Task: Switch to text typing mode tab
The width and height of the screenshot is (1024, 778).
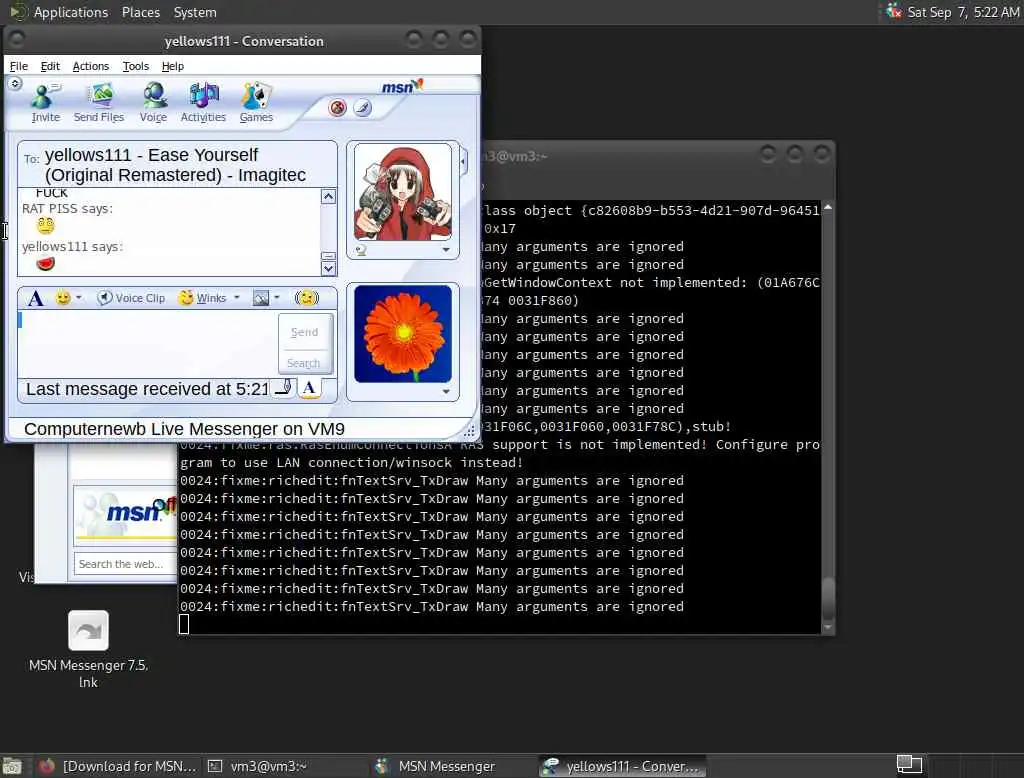Action: (309, 387)
